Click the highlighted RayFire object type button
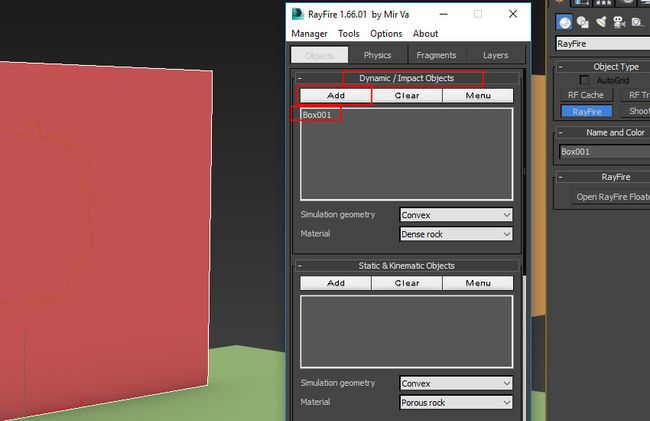650x421 pixels. point(587,111)
